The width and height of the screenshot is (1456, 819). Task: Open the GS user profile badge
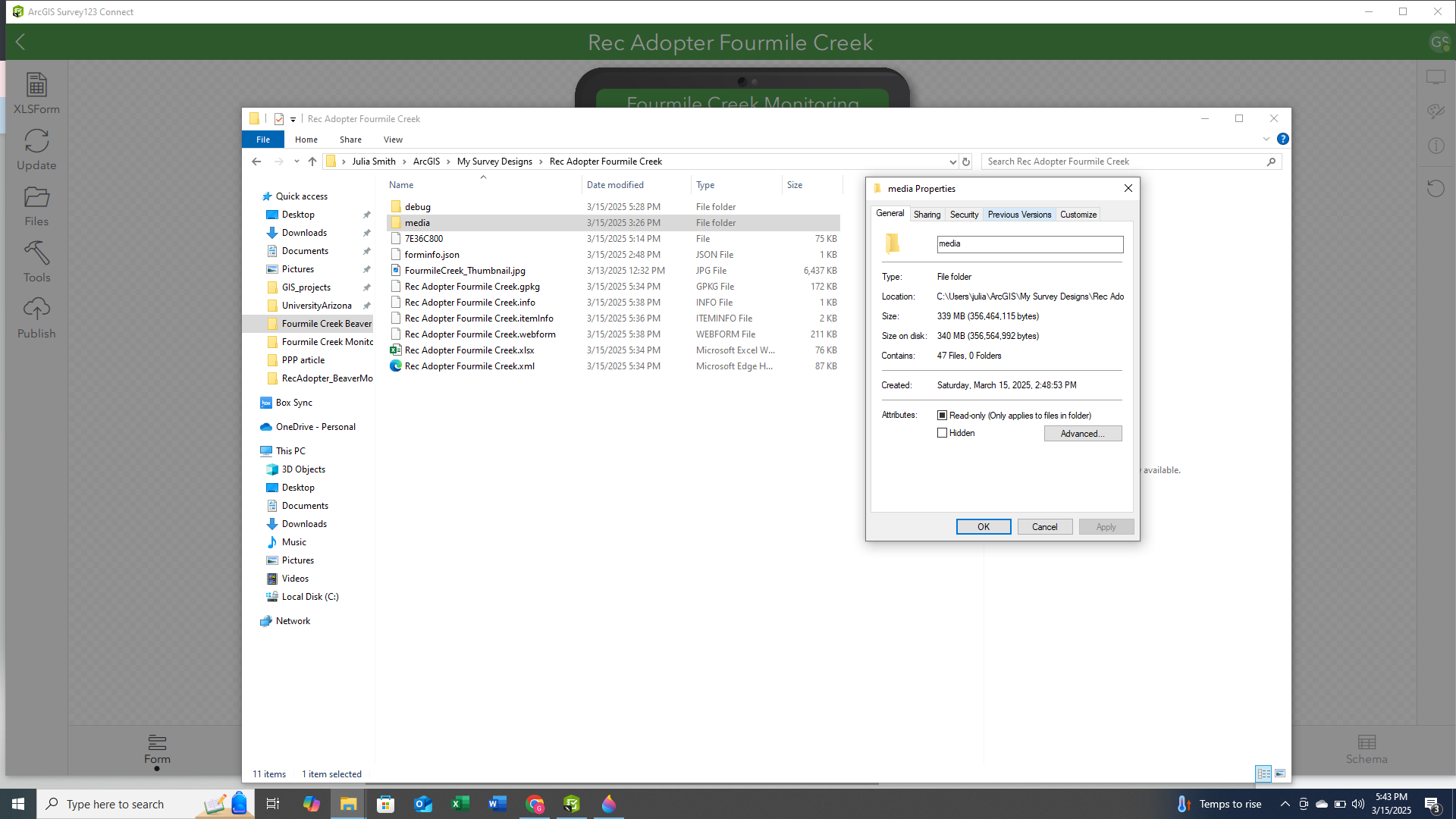(1439, 42)
